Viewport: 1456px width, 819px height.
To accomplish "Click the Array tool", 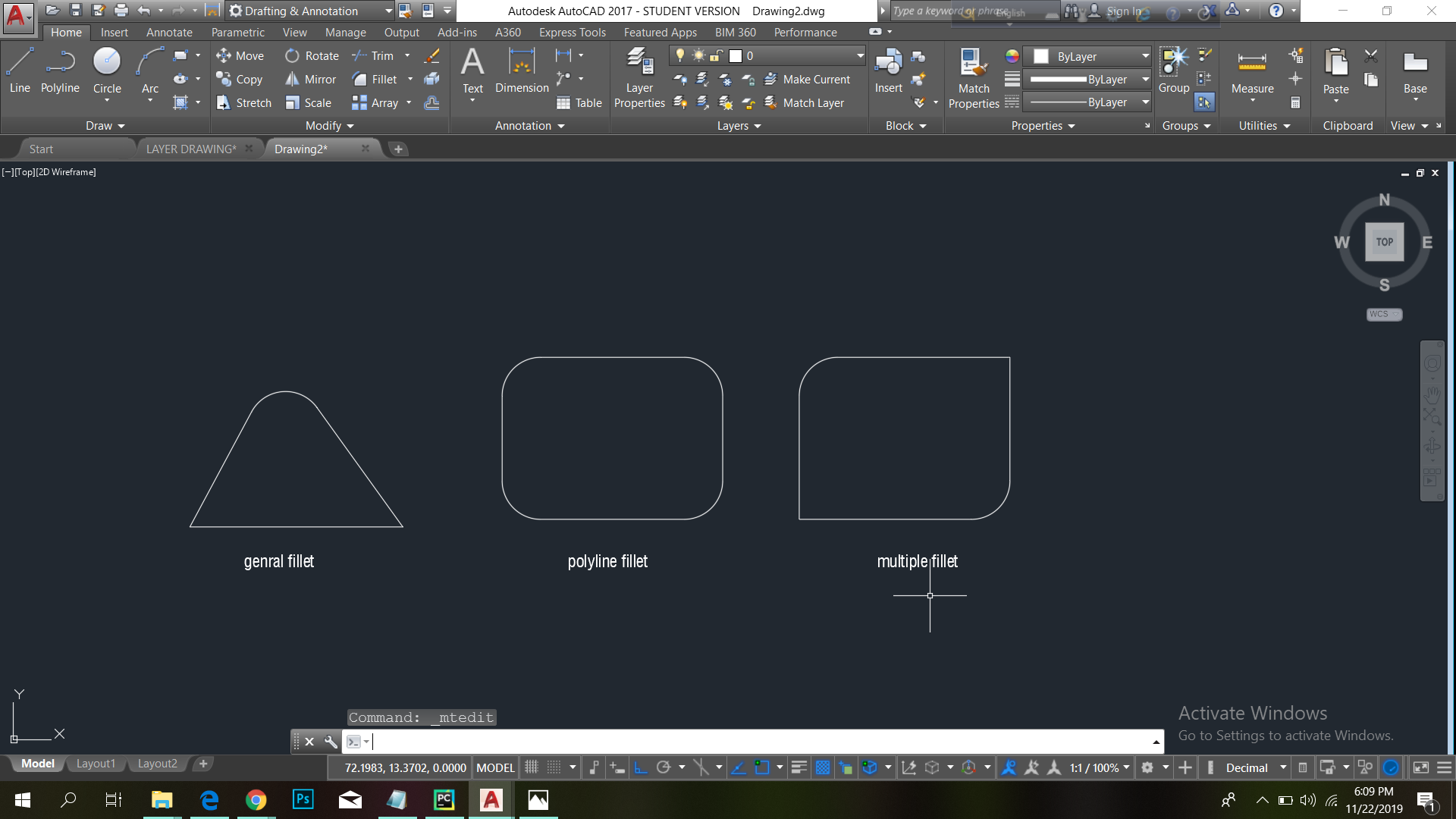I will click(x=375, y=102).
